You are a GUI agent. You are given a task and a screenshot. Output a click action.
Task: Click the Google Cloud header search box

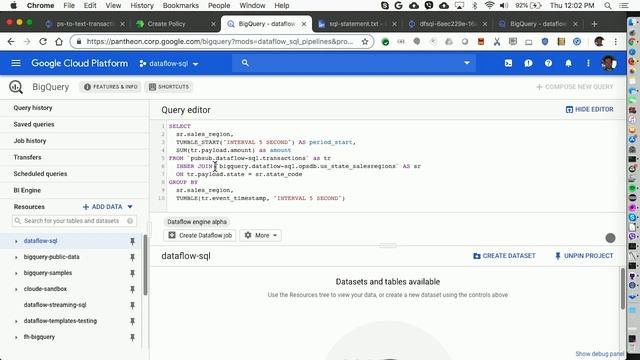[x=353, y=63]
